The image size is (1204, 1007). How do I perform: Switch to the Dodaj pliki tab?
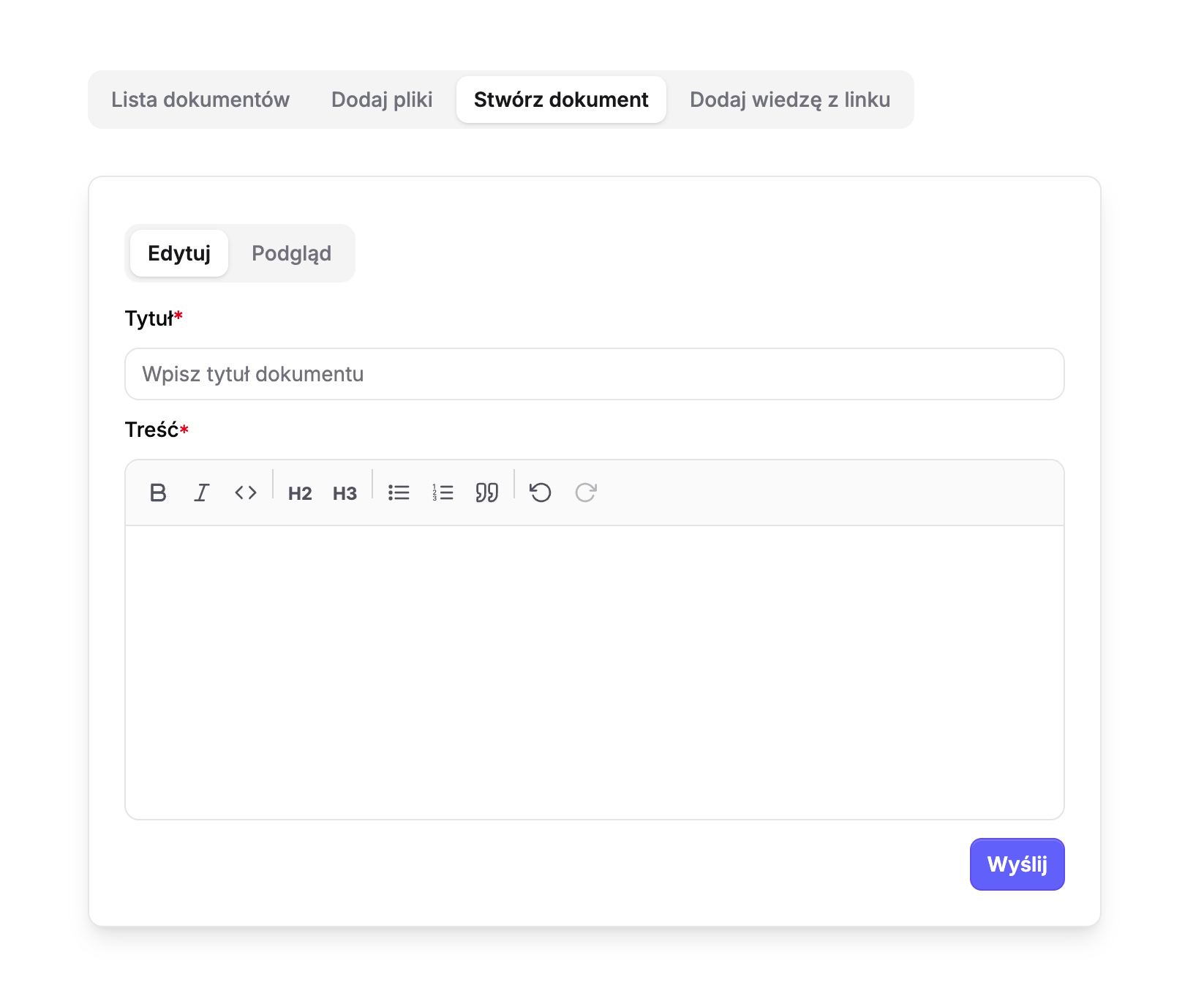(x=382, y=100)
